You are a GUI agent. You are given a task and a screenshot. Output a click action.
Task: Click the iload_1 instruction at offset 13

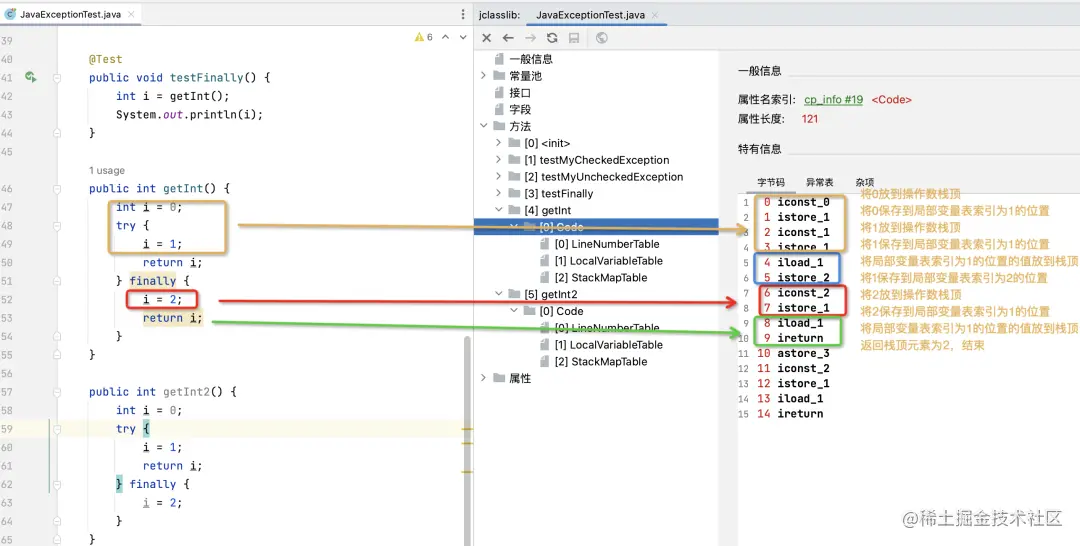coord(800,399)
